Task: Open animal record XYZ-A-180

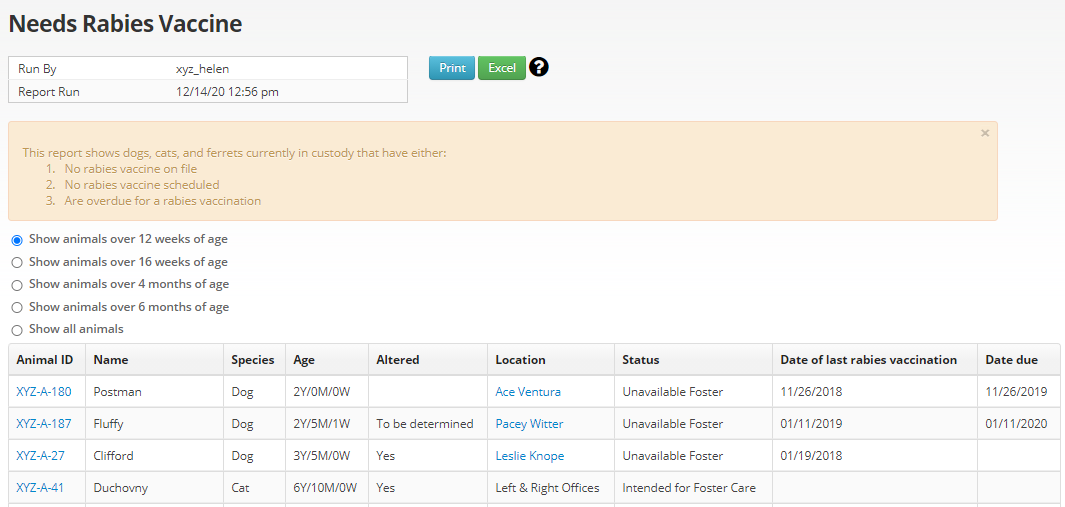Action: coord(44,392)
